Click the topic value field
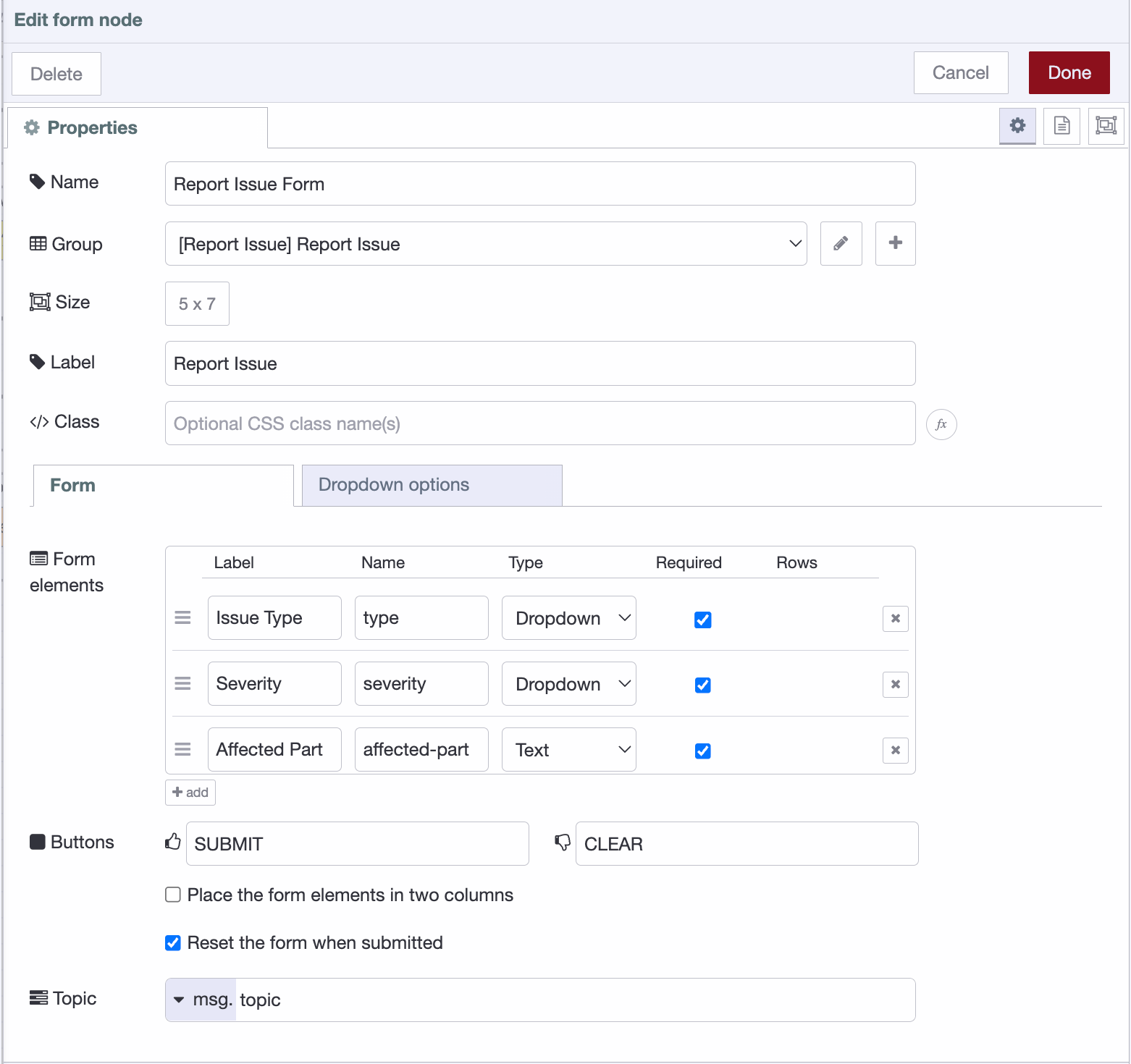Viewport: 1131px width, 1064px height. [x=575, y=1000]
